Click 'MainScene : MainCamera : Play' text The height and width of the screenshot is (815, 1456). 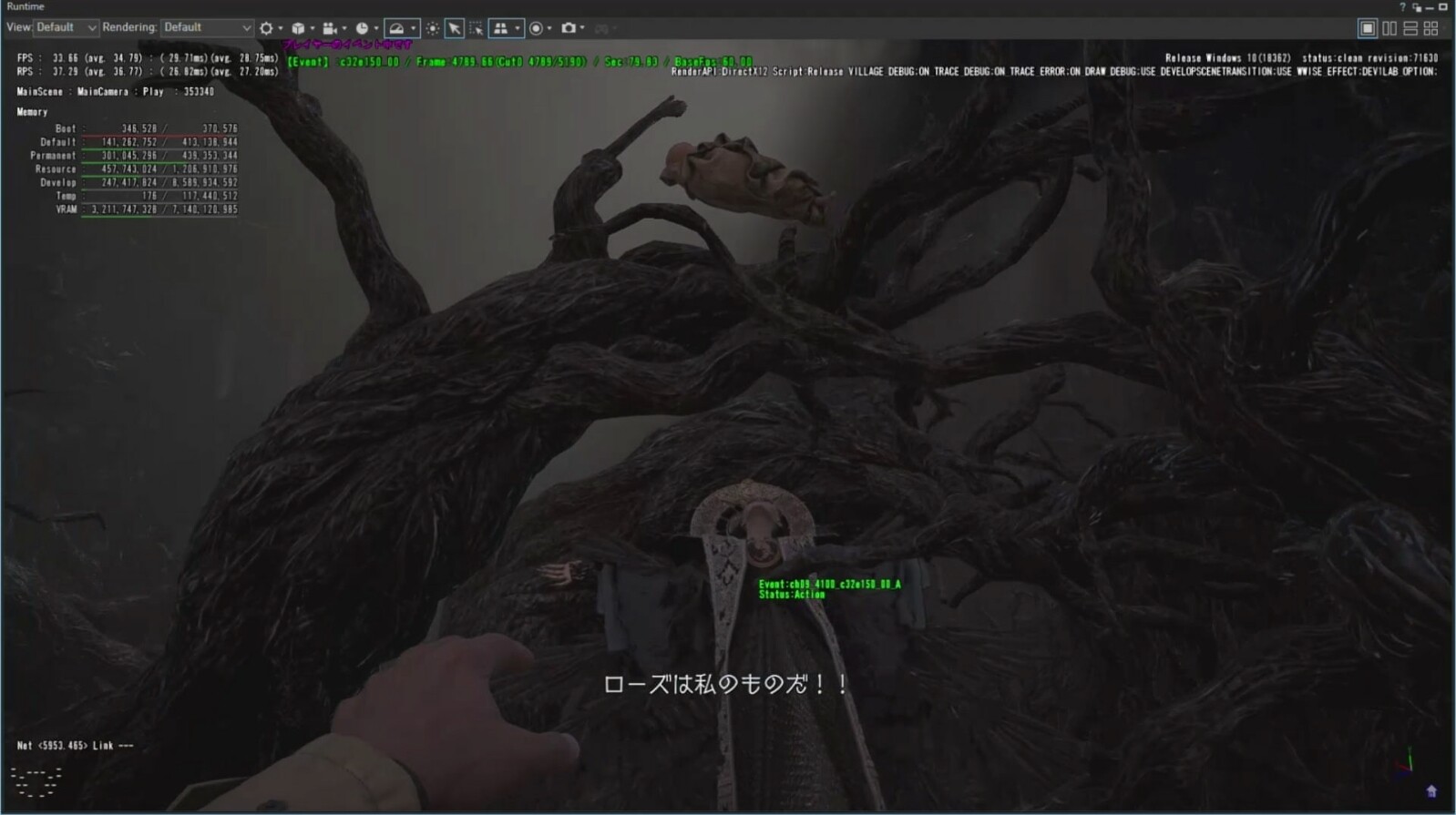[x=90, y=92]
